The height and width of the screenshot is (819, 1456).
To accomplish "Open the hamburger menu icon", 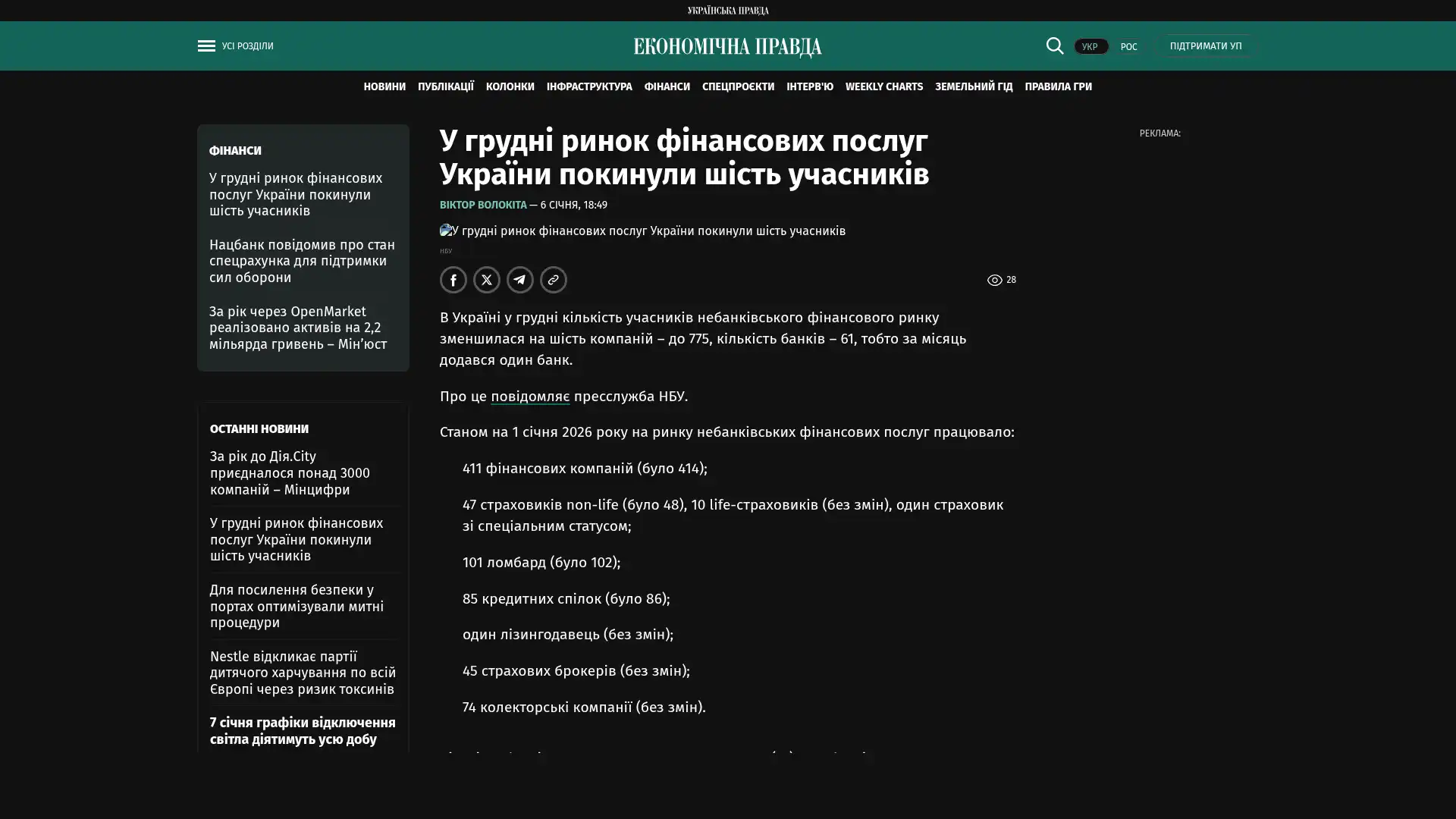I will pos(206,46).
